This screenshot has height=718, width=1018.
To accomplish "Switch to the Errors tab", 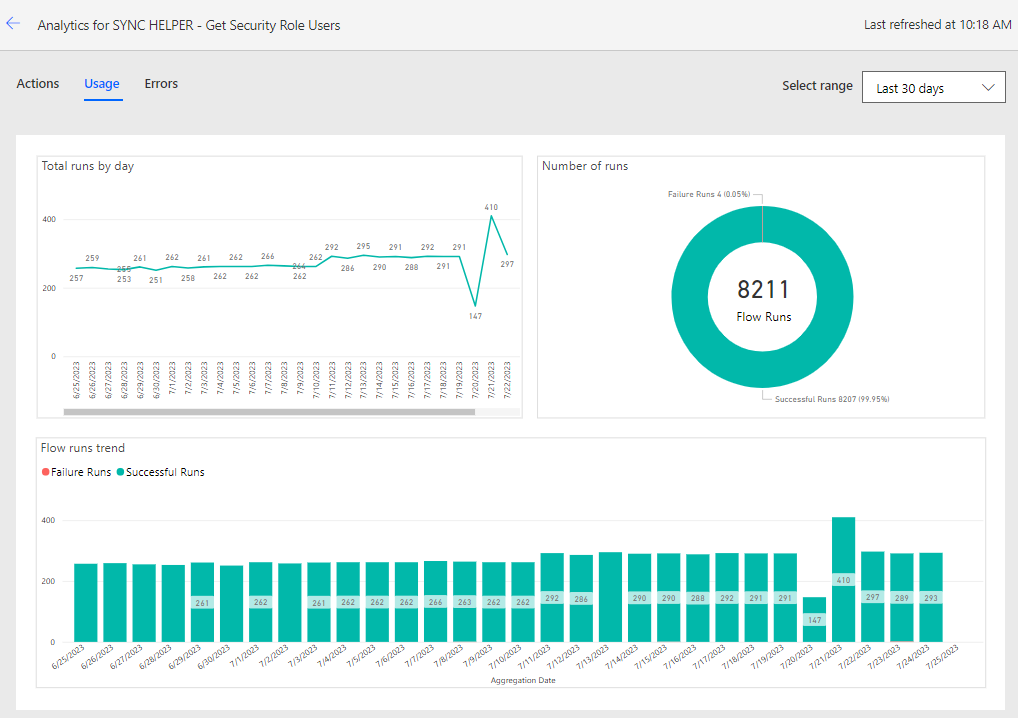I will tap(161, 84).
